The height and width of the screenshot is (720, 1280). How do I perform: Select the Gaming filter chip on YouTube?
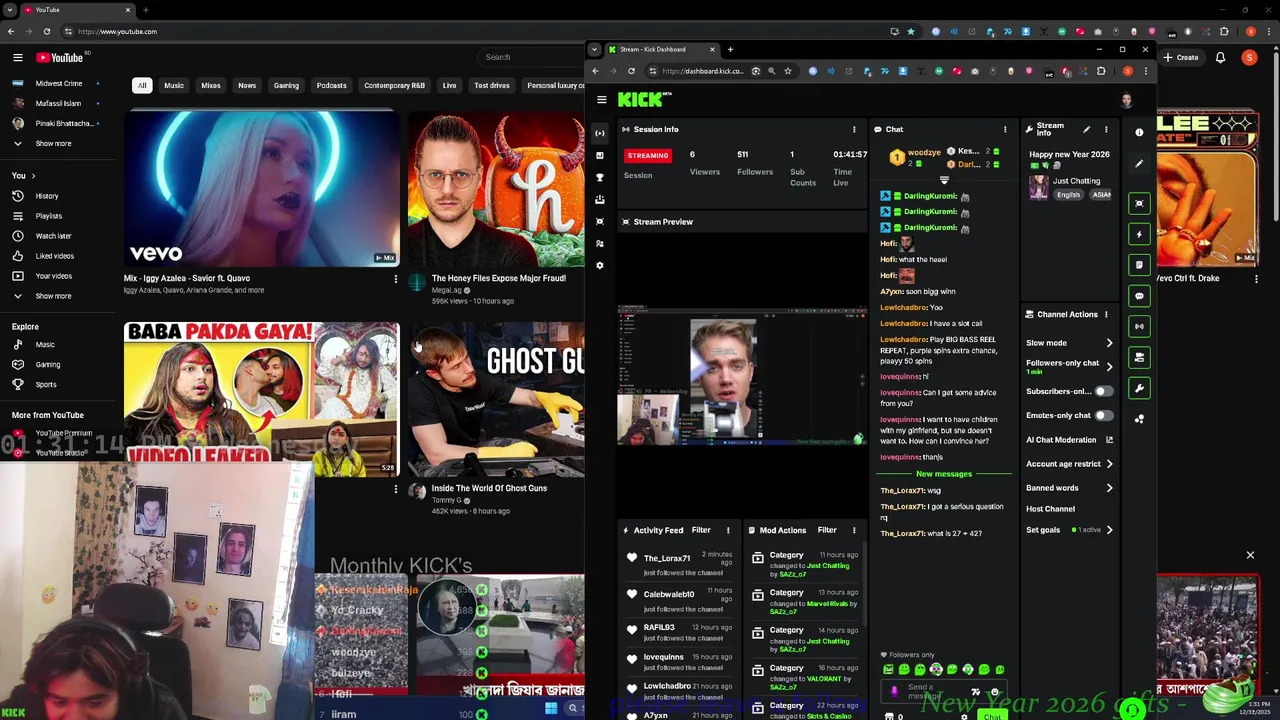286,85
